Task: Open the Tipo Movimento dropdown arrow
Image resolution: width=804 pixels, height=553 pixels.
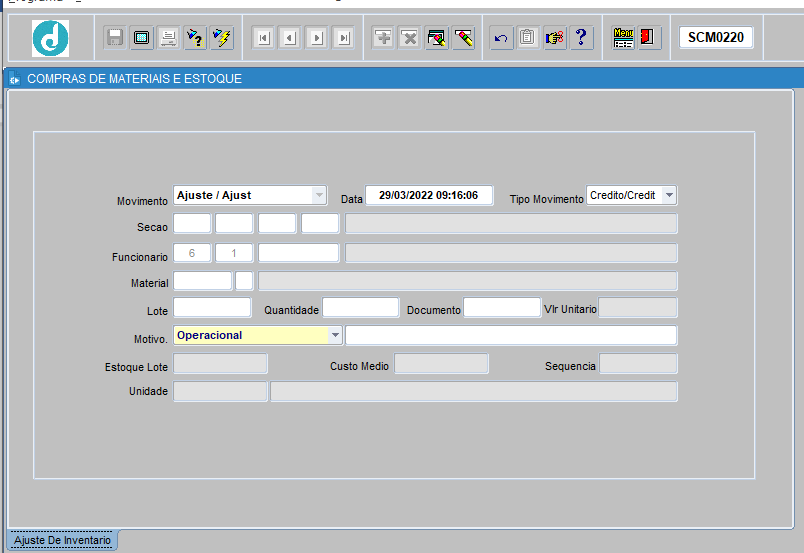Action: tap(669, 195)
